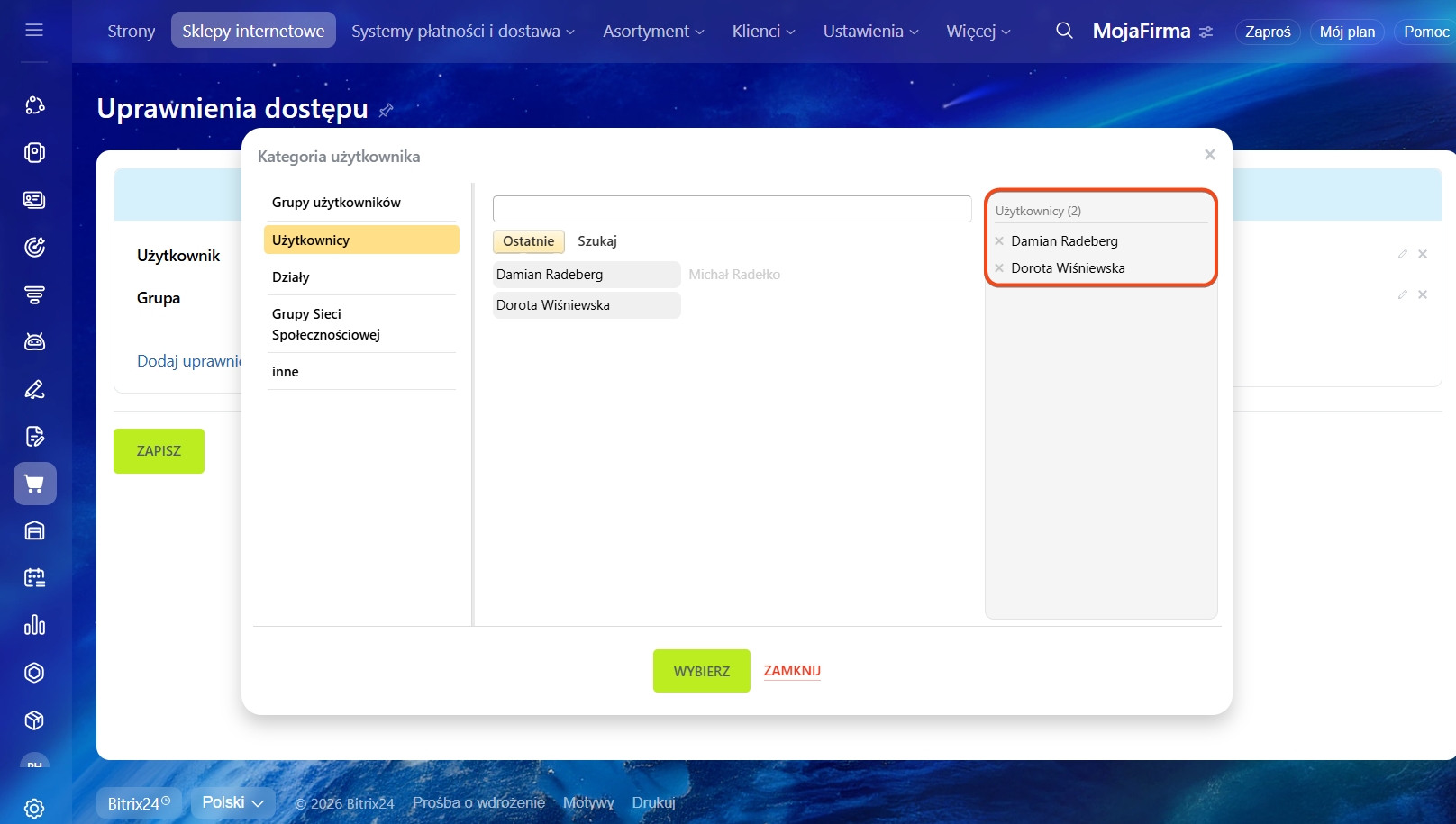Viewport: 1456px width, 824px height.
Task: Click the calendar icon in the left sidebar
Action: coord(35,578)
